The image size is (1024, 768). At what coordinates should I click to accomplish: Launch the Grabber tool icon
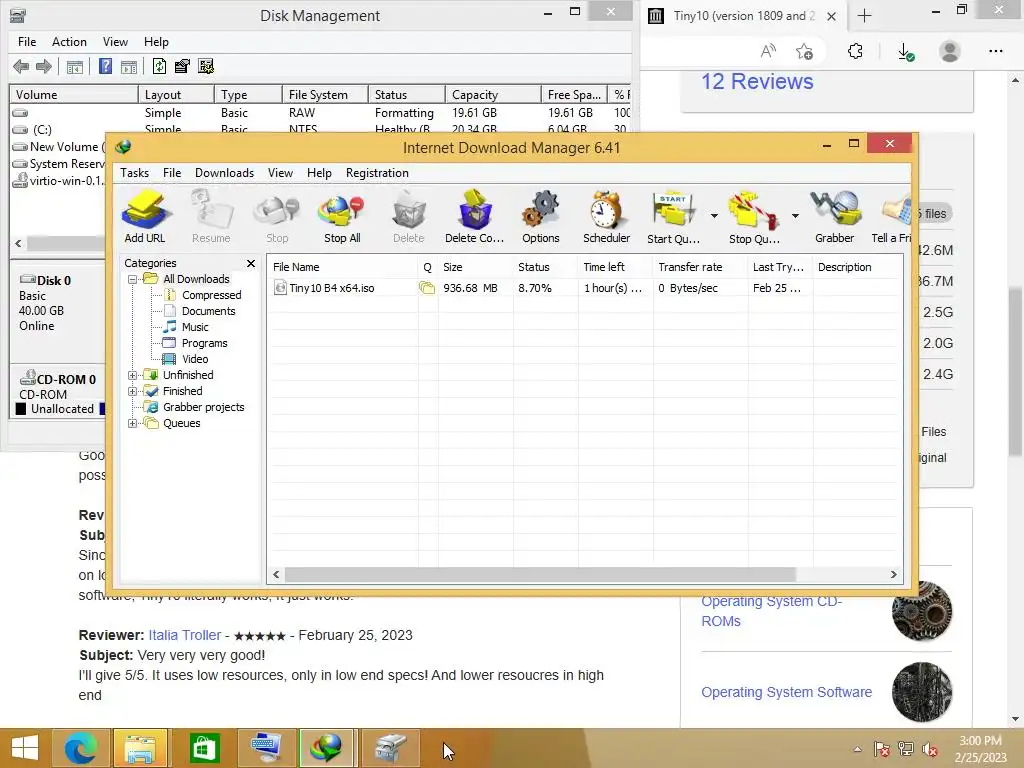(x=835, y=217)
